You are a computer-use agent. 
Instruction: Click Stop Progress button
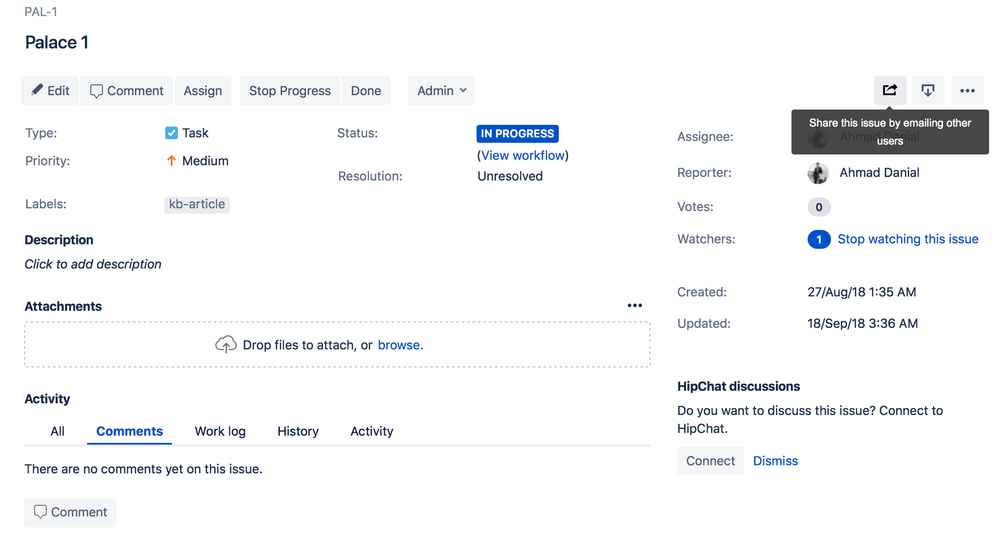[x=290, y=91]
